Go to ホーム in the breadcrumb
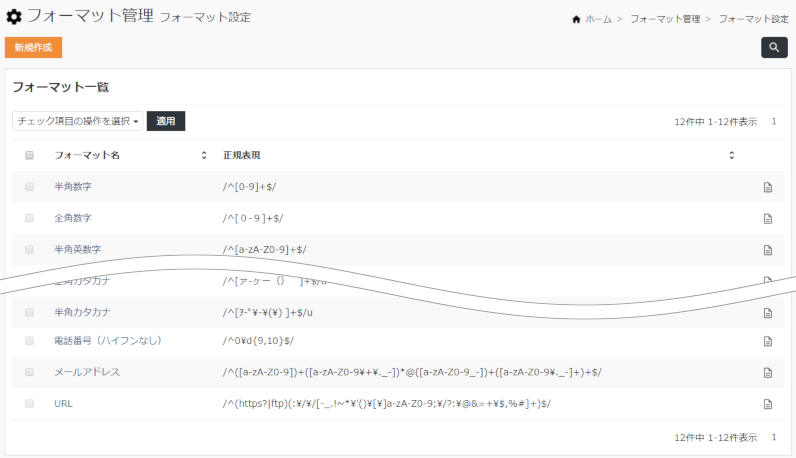 click(x=598, y=19)
